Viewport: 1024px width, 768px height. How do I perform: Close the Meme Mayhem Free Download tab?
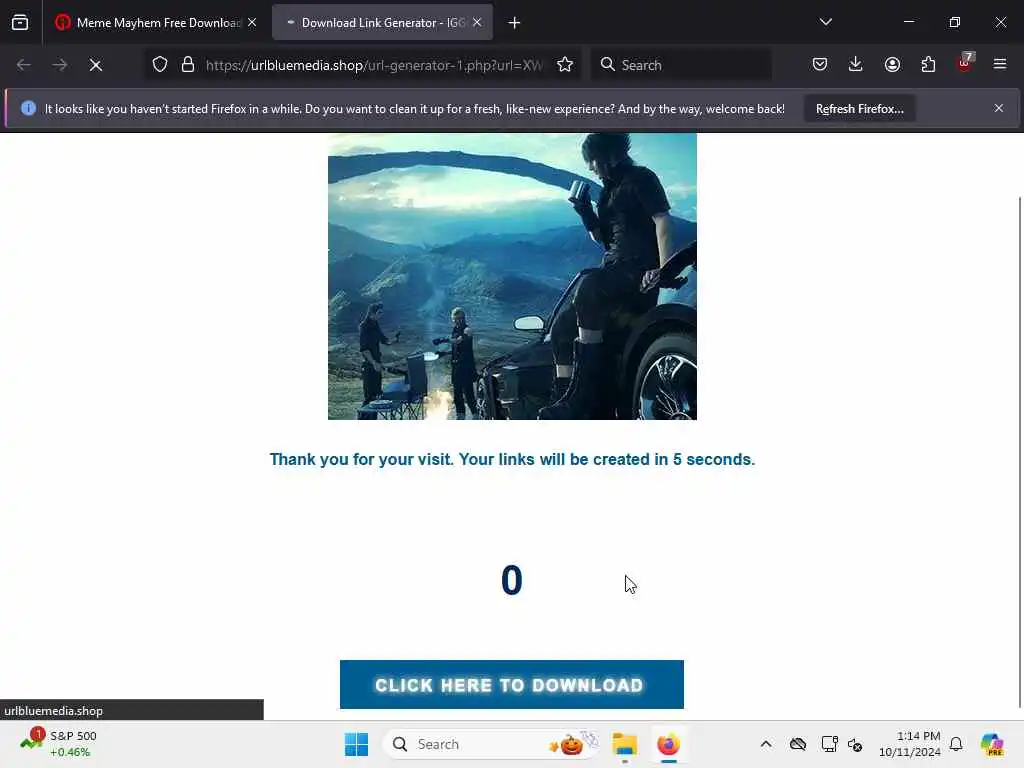252,22
